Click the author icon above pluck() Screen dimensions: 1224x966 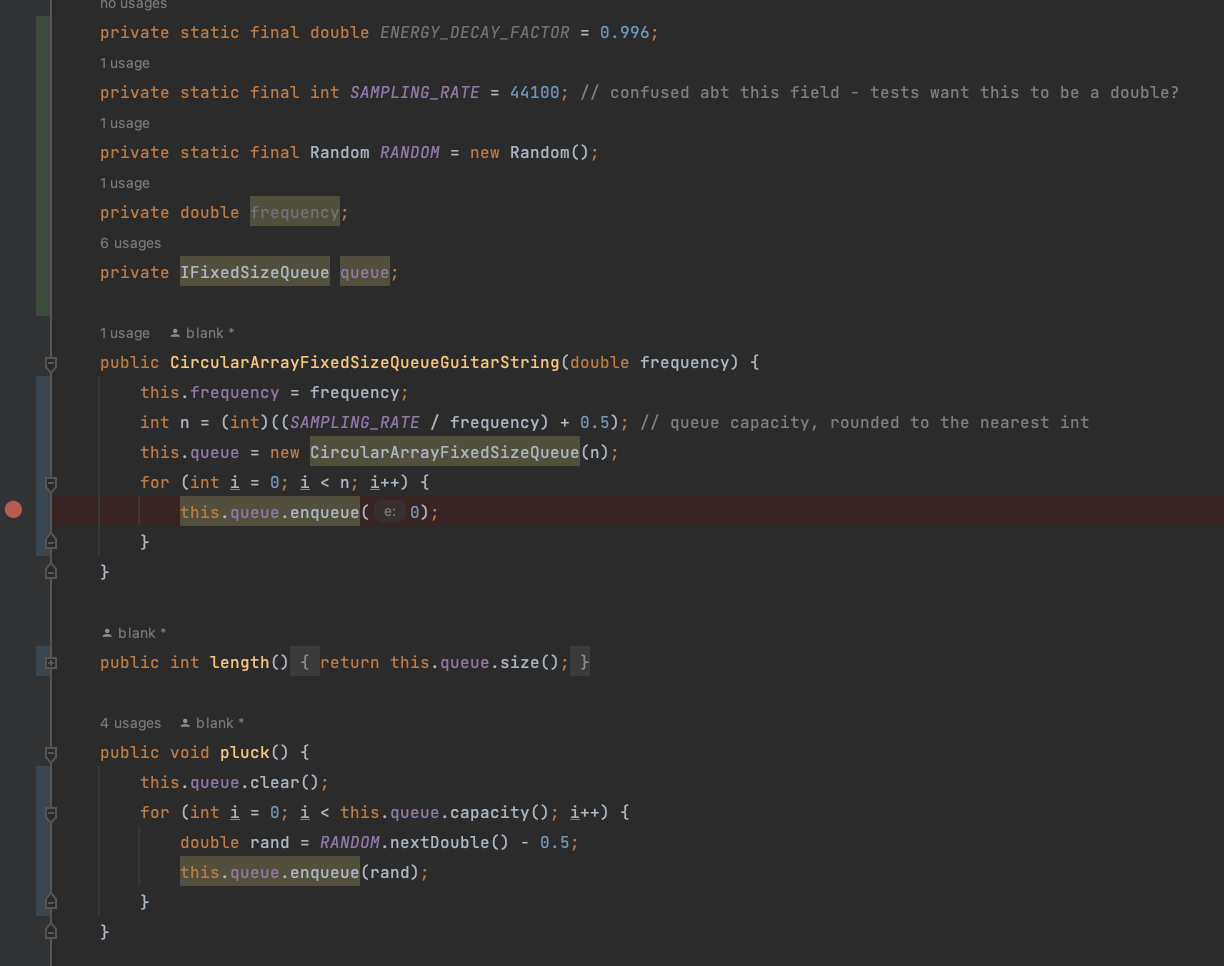[185, 723]
